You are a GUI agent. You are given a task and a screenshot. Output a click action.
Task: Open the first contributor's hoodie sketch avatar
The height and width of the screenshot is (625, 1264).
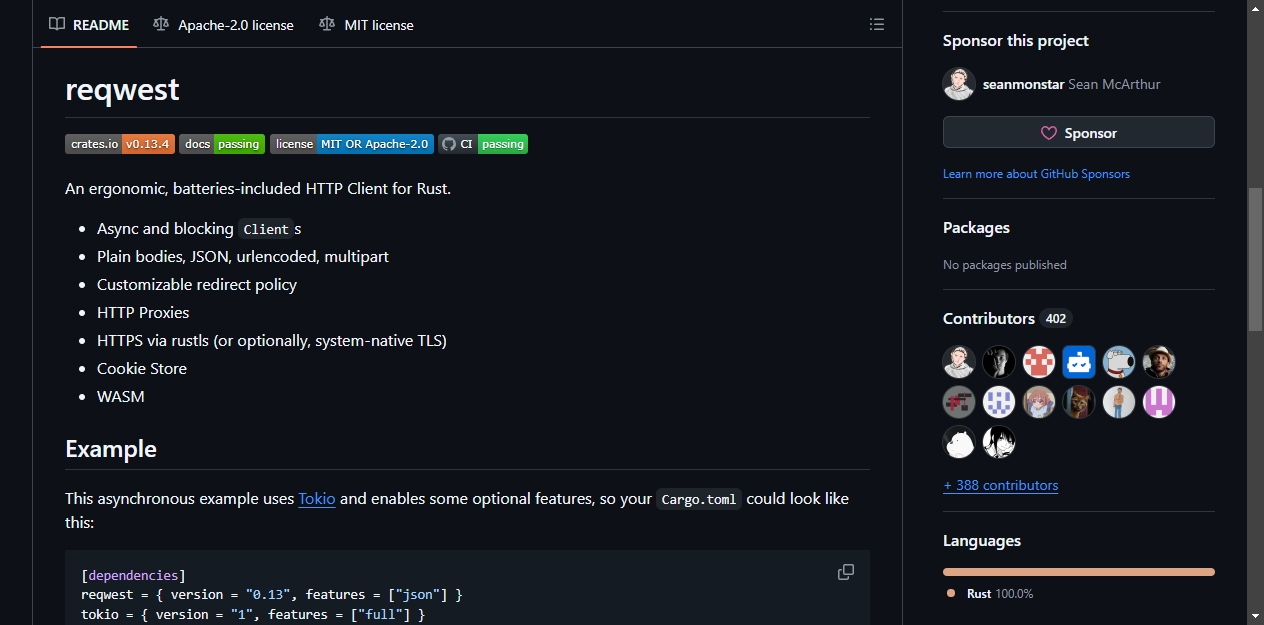[x=959, y=362]
